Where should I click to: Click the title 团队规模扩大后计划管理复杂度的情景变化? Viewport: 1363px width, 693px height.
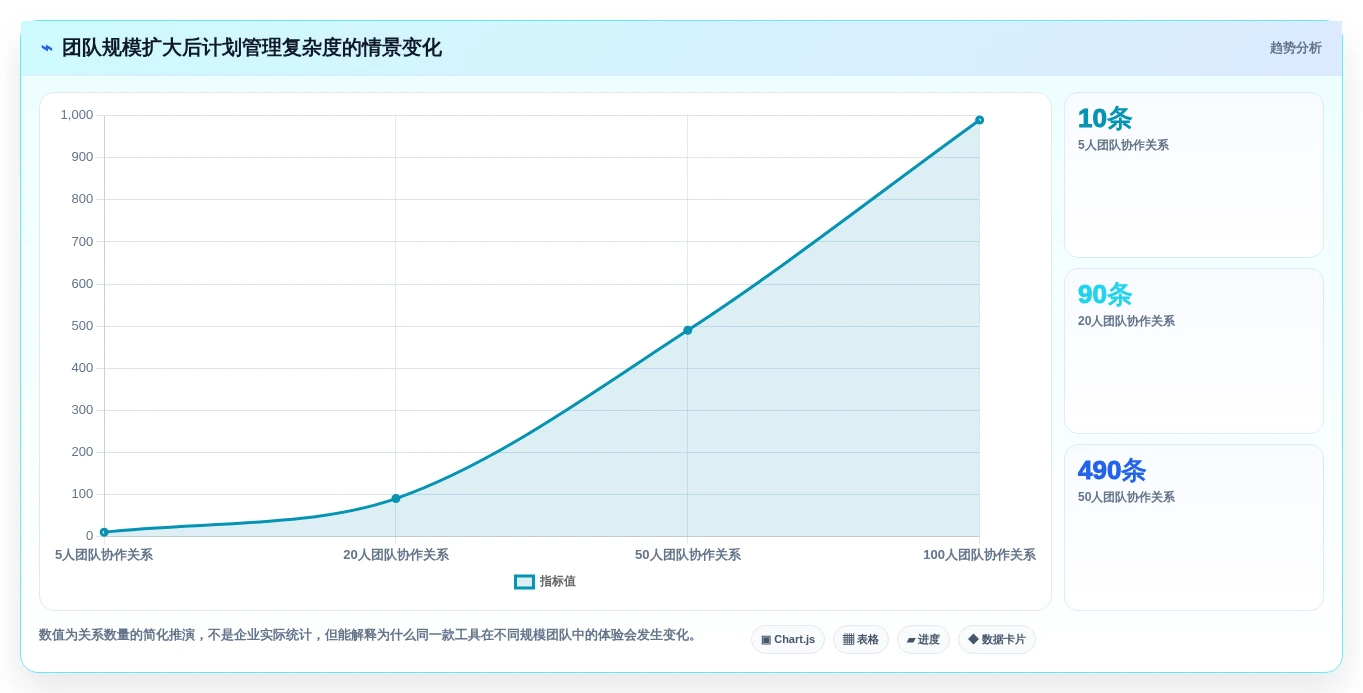coord(252,48)
